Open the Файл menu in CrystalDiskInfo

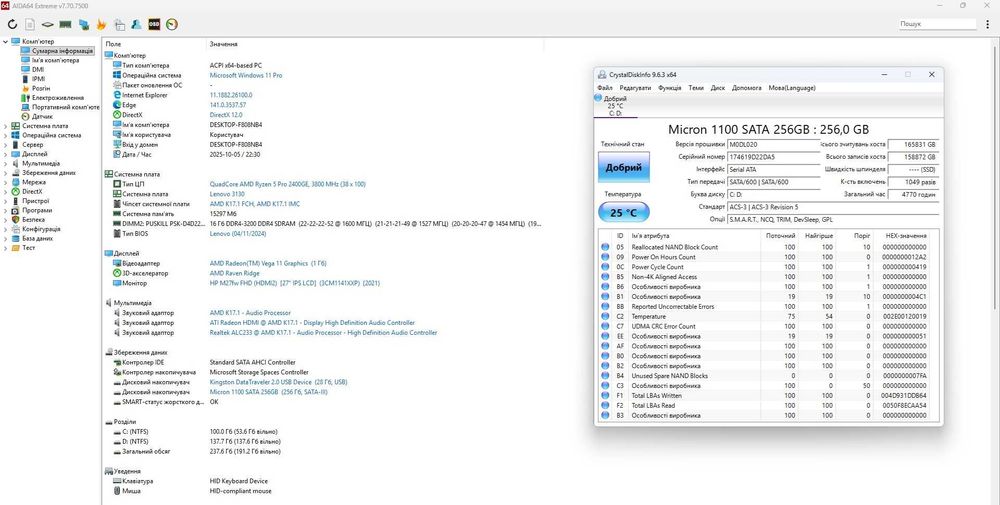tap(605, 88)
